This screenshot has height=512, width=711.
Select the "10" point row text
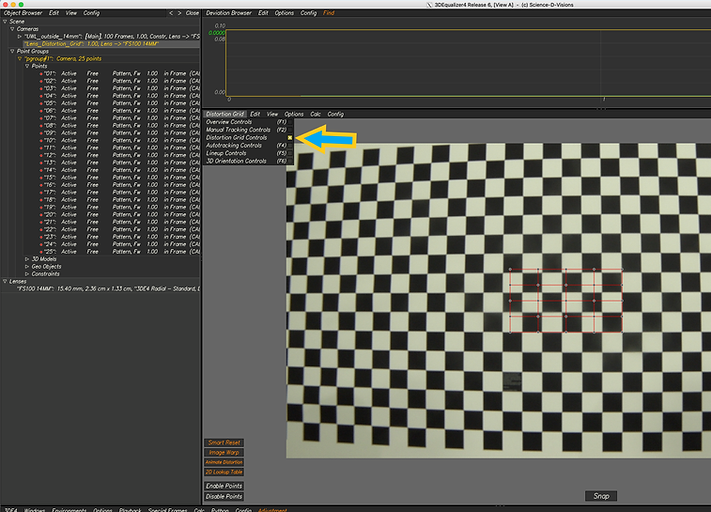click(x=120, y=141)
